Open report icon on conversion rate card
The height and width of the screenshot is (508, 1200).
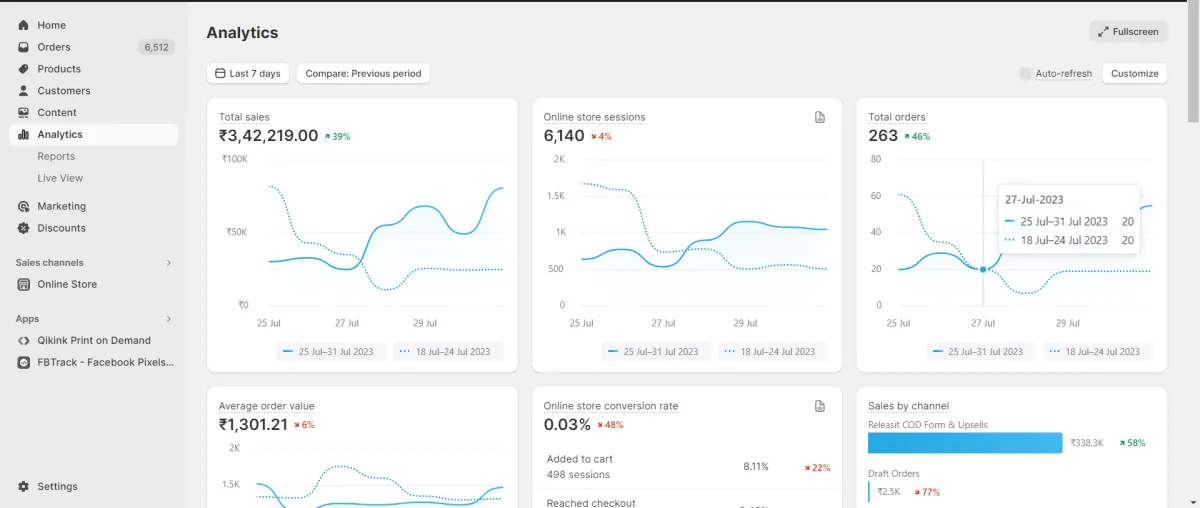click(820, 406)
